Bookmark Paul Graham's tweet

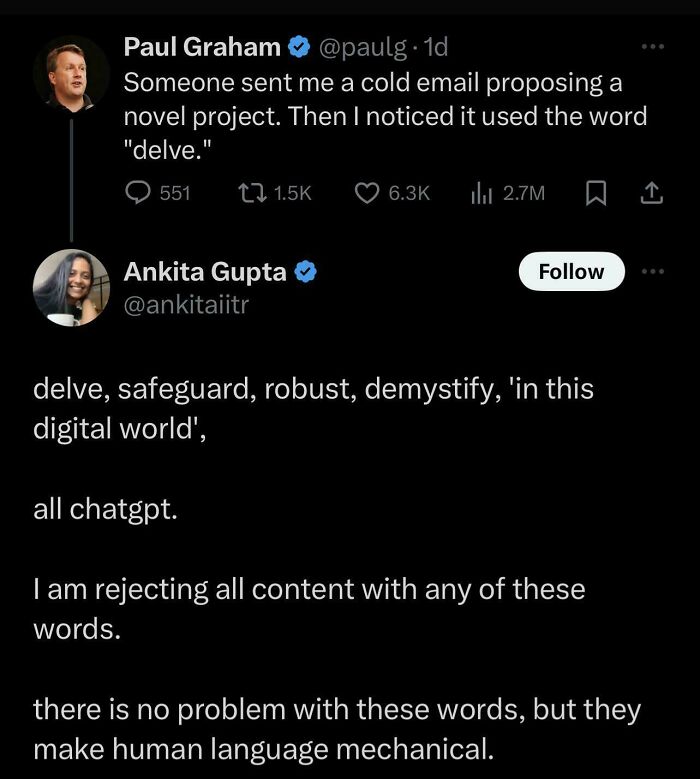pyautogui.click(x=598, y=192)
